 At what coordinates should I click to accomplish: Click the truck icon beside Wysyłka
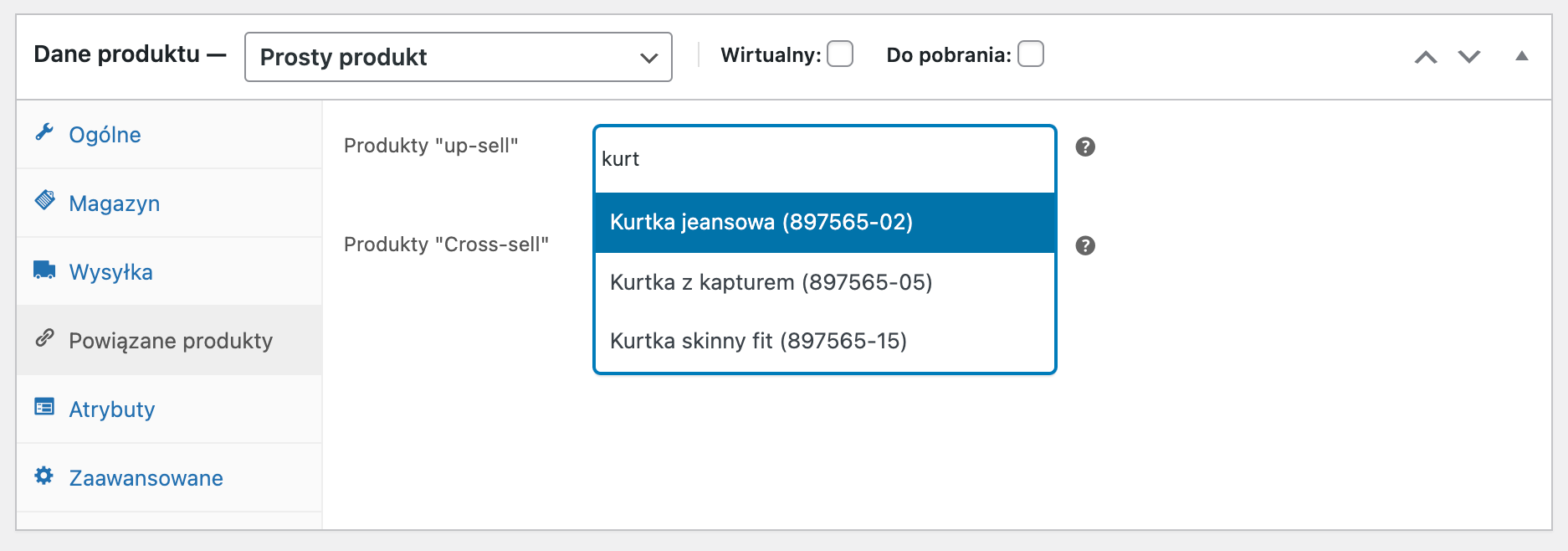coord(44,270)
